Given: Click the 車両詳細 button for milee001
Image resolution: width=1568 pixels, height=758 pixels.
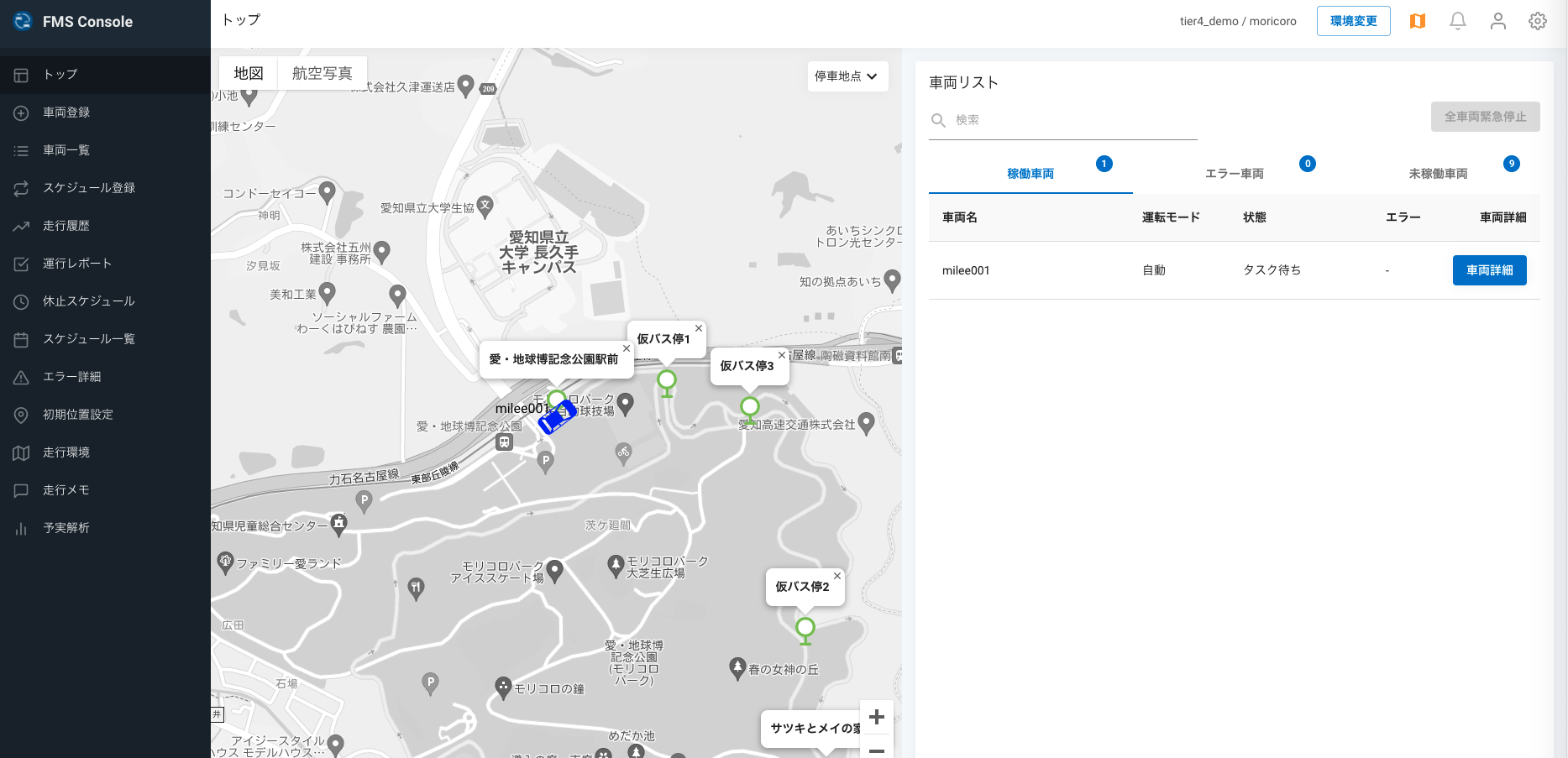Looking at the screenshot, I should tap(1490, 270).
